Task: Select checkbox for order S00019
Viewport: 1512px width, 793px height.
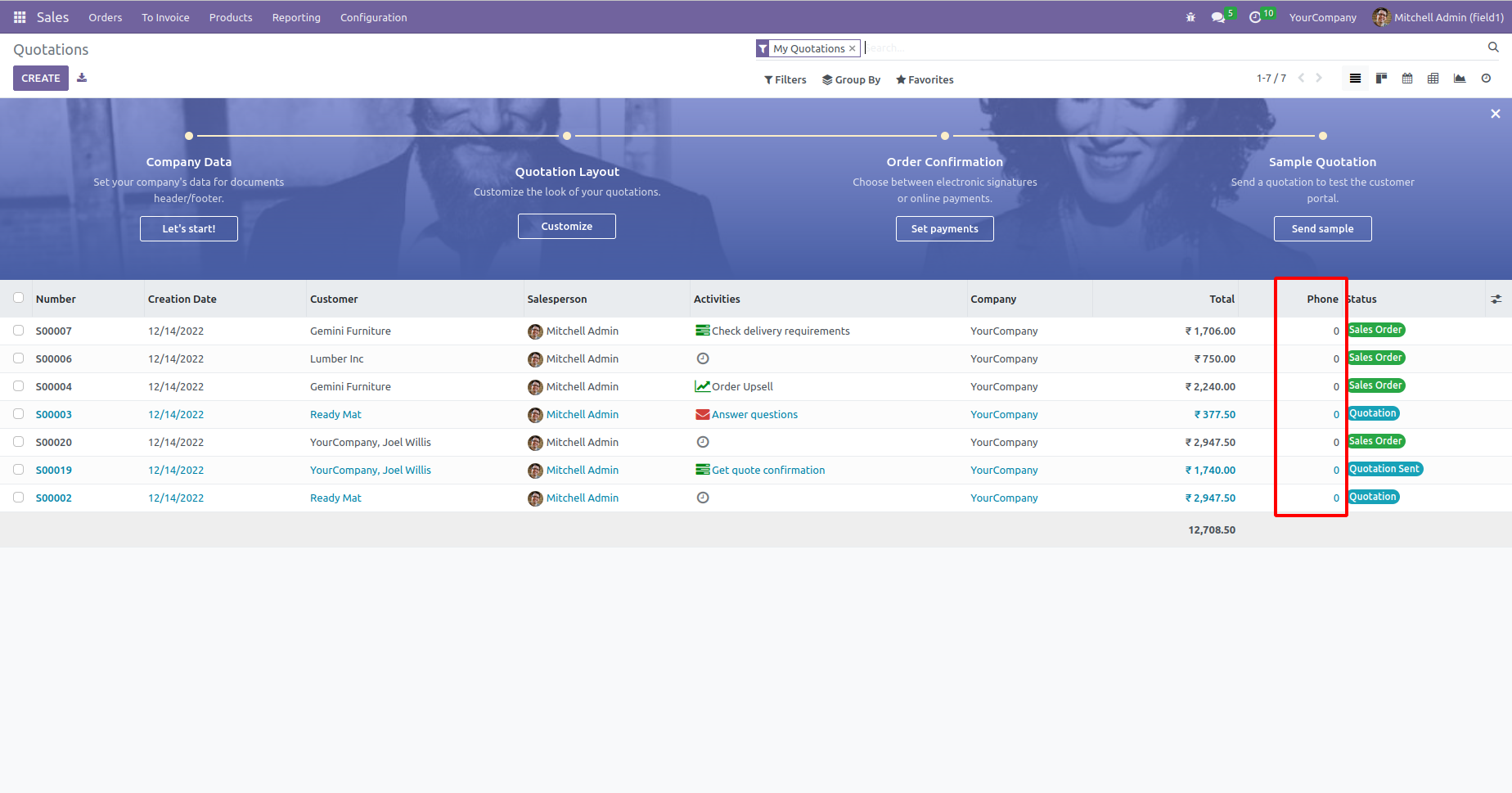Action: pyautogui.click(x=19, y=470)
